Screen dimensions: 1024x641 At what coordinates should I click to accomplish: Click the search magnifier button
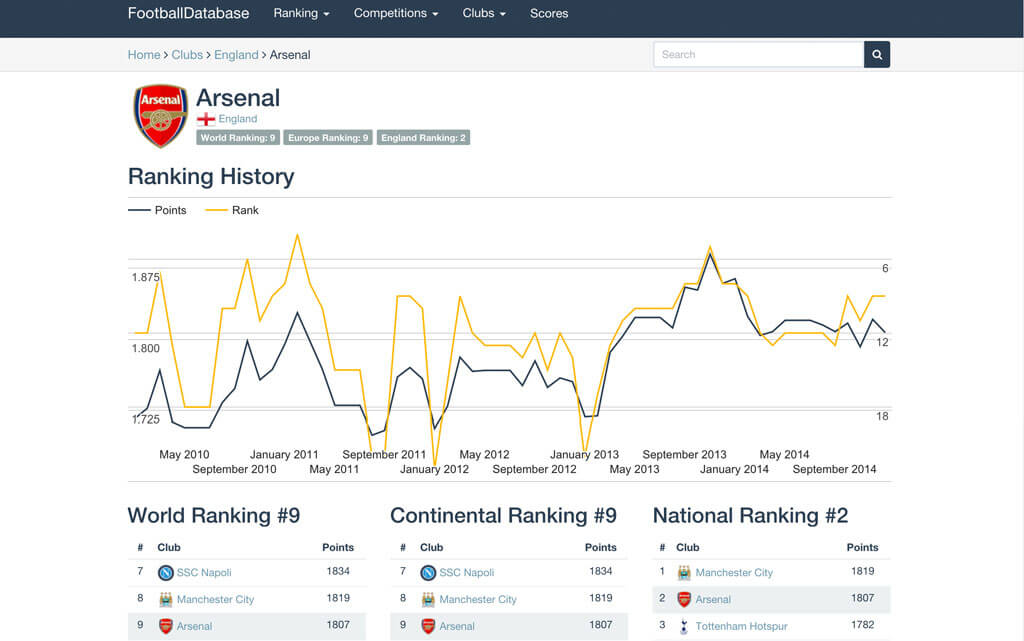[x=876, y=55]
